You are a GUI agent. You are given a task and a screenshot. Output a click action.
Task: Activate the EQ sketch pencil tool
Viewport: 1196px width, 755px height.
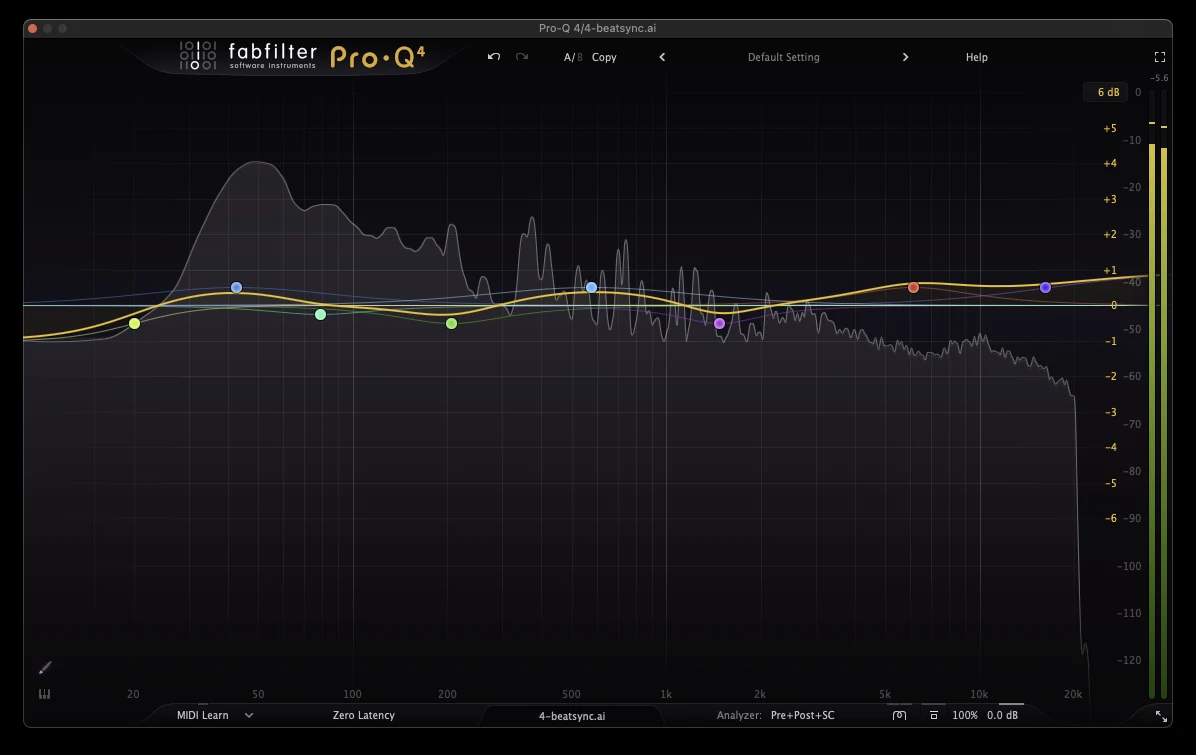point(45,668)
